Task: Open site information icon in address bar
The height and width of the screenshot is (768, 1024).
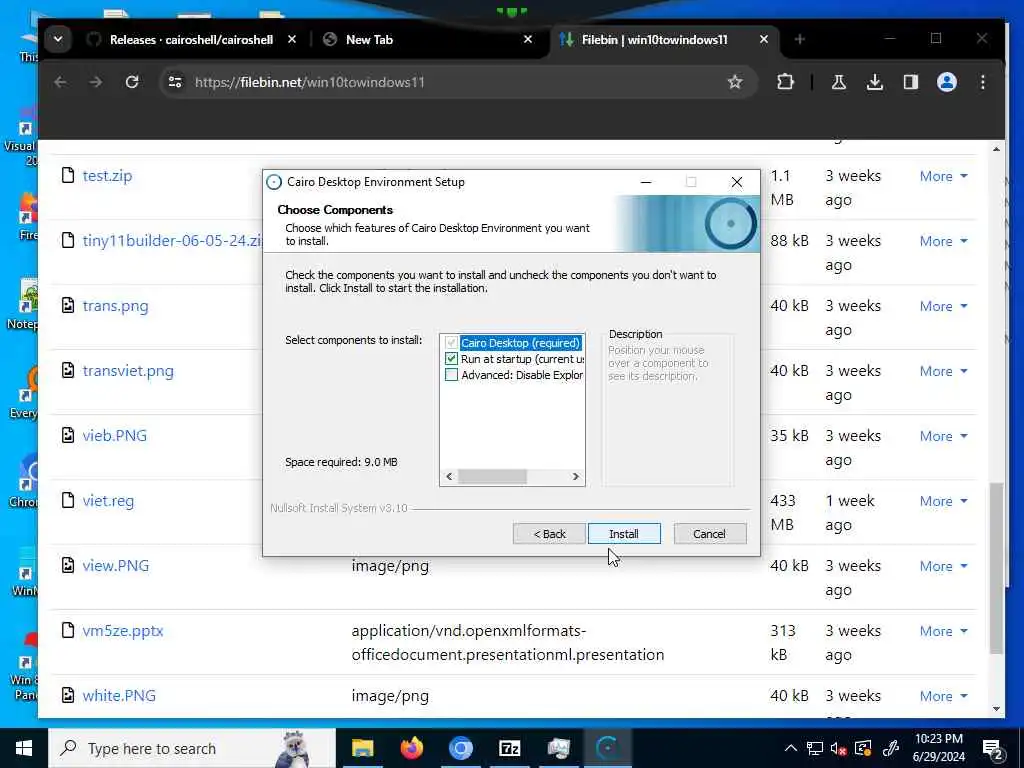Action: [x=175, y=82]
